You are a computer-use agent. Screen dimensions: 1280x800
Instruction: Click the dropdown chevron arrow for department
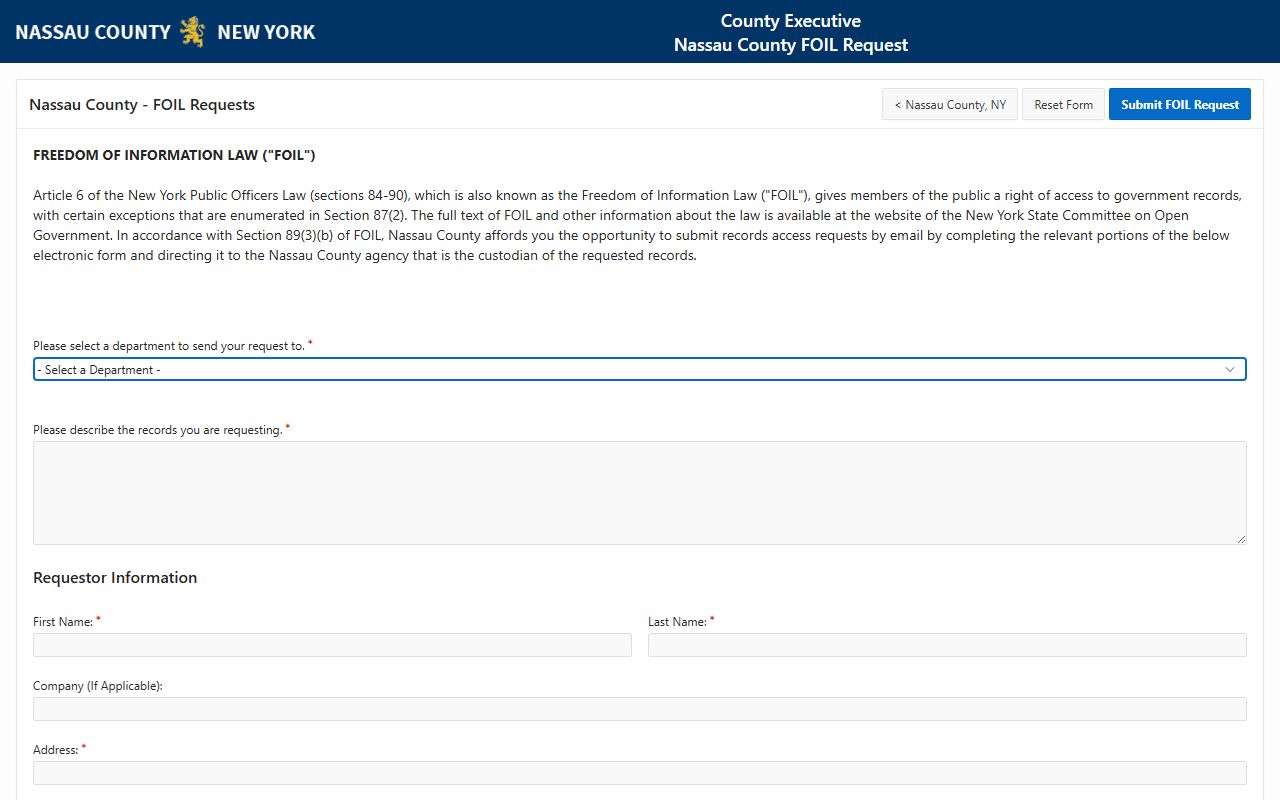click(x=1230, y=370)
